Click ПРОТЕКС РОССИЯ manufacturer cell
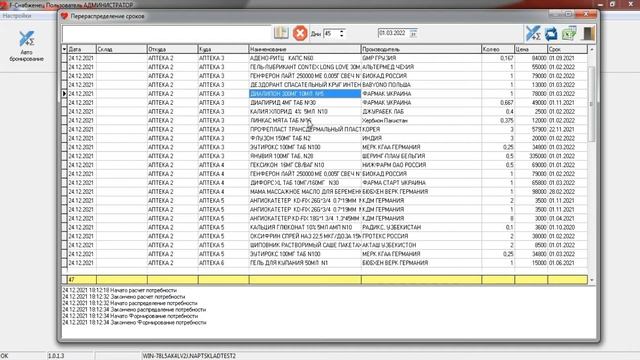 [x=421, y=236]
